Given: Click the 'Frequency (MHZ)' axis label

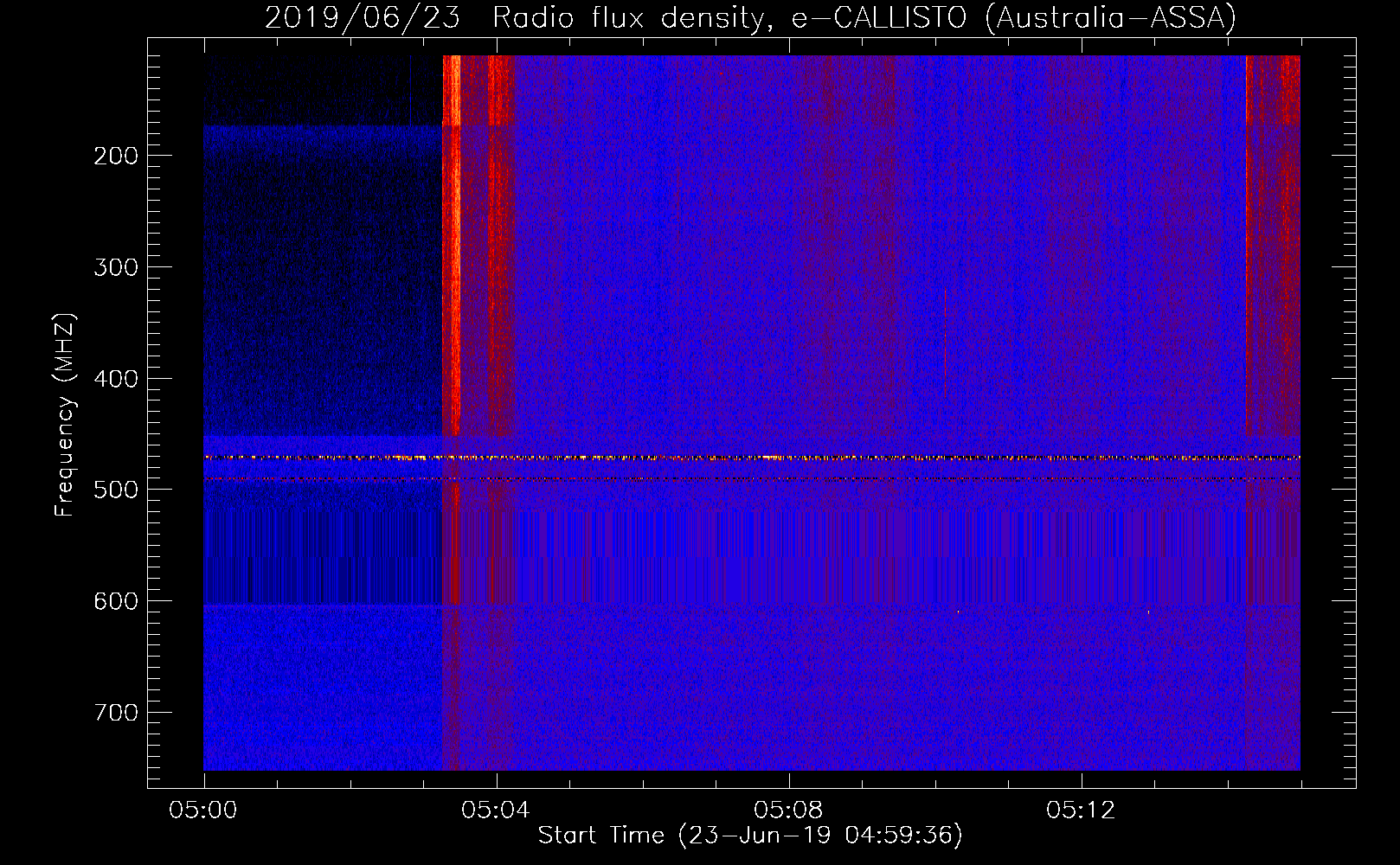Looking at the screenshot, I should point(65,415).
